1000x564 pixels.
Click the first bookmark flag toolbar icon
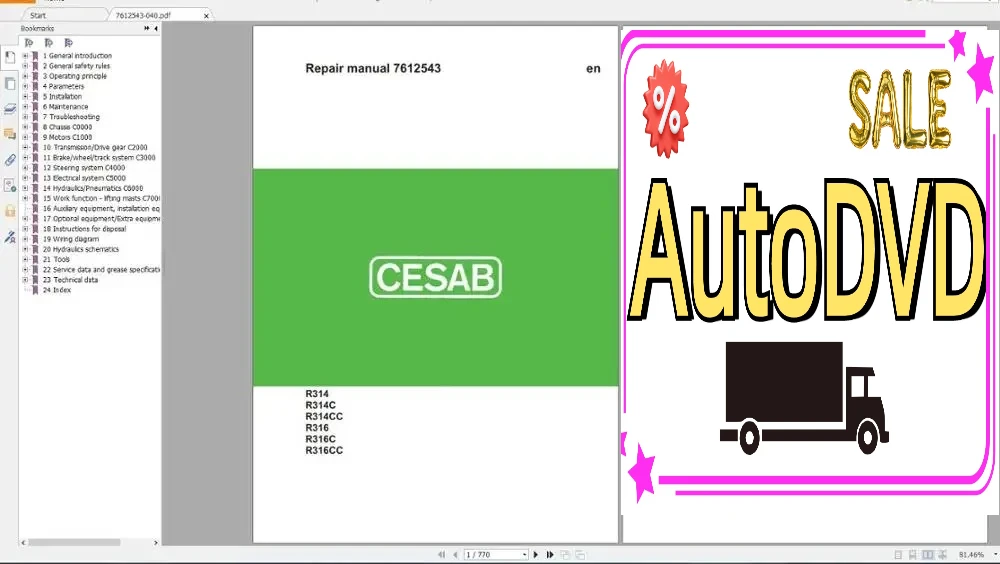29,43
